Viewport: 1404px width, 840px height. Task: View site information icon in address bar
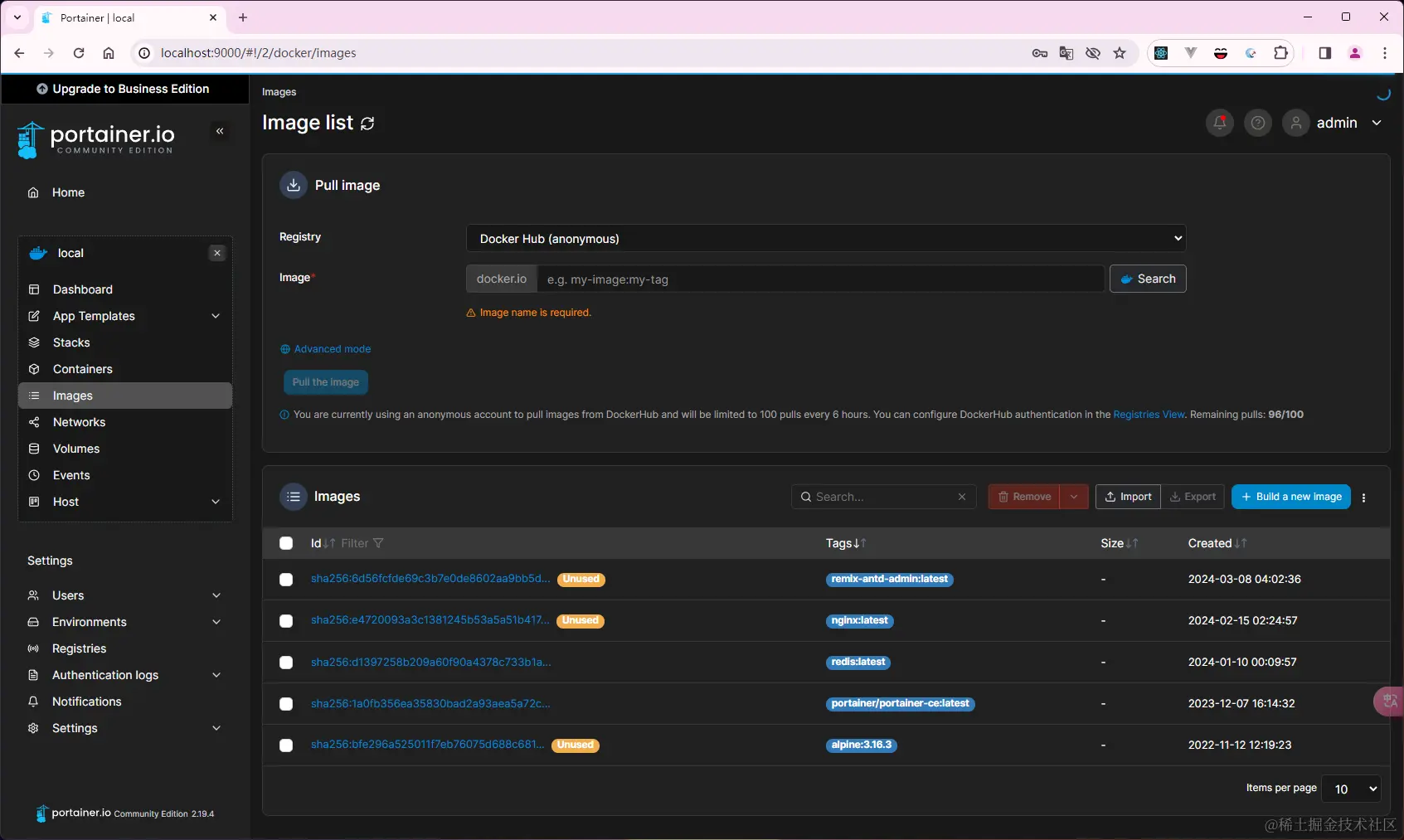pos(144,53)
